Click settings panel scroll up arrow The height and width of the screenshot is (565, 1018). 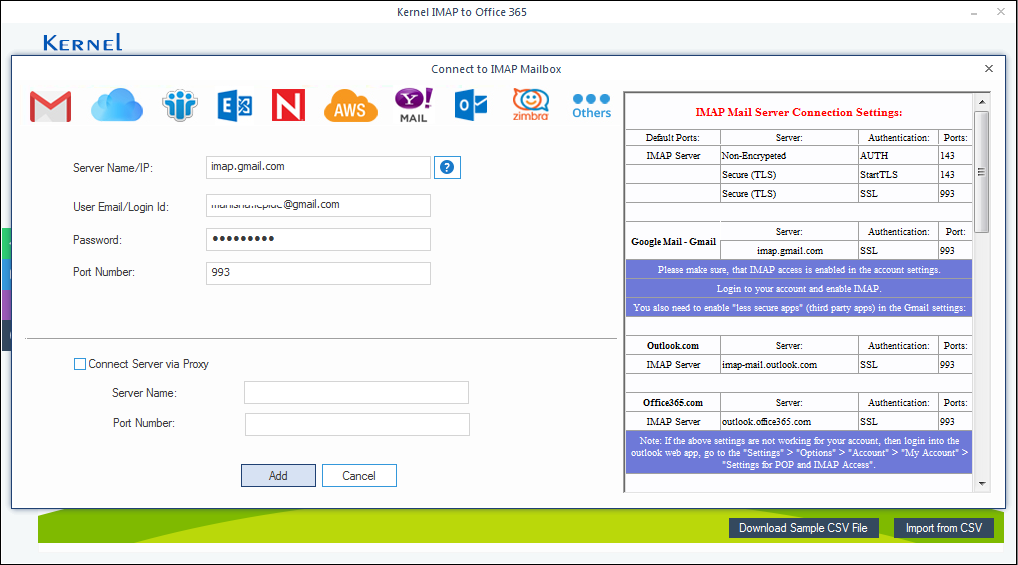[982, 102]
